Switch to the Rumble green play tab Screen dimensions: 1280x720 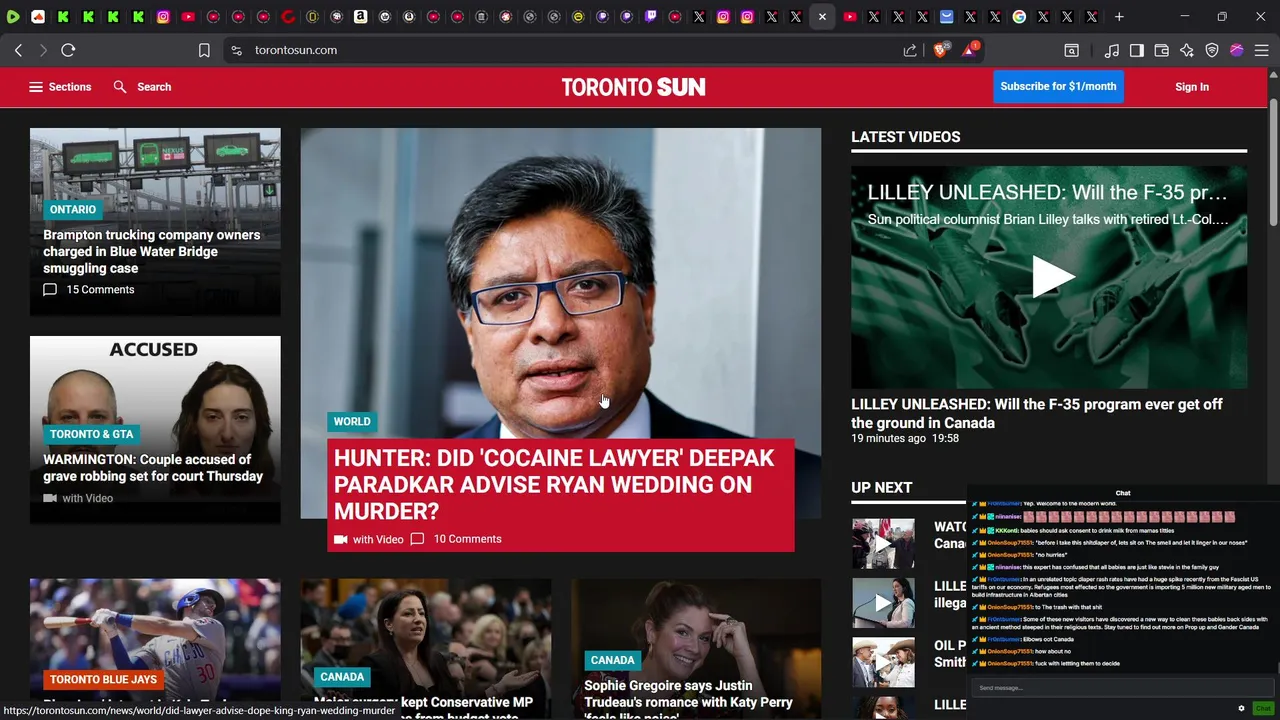click(13, 17)
